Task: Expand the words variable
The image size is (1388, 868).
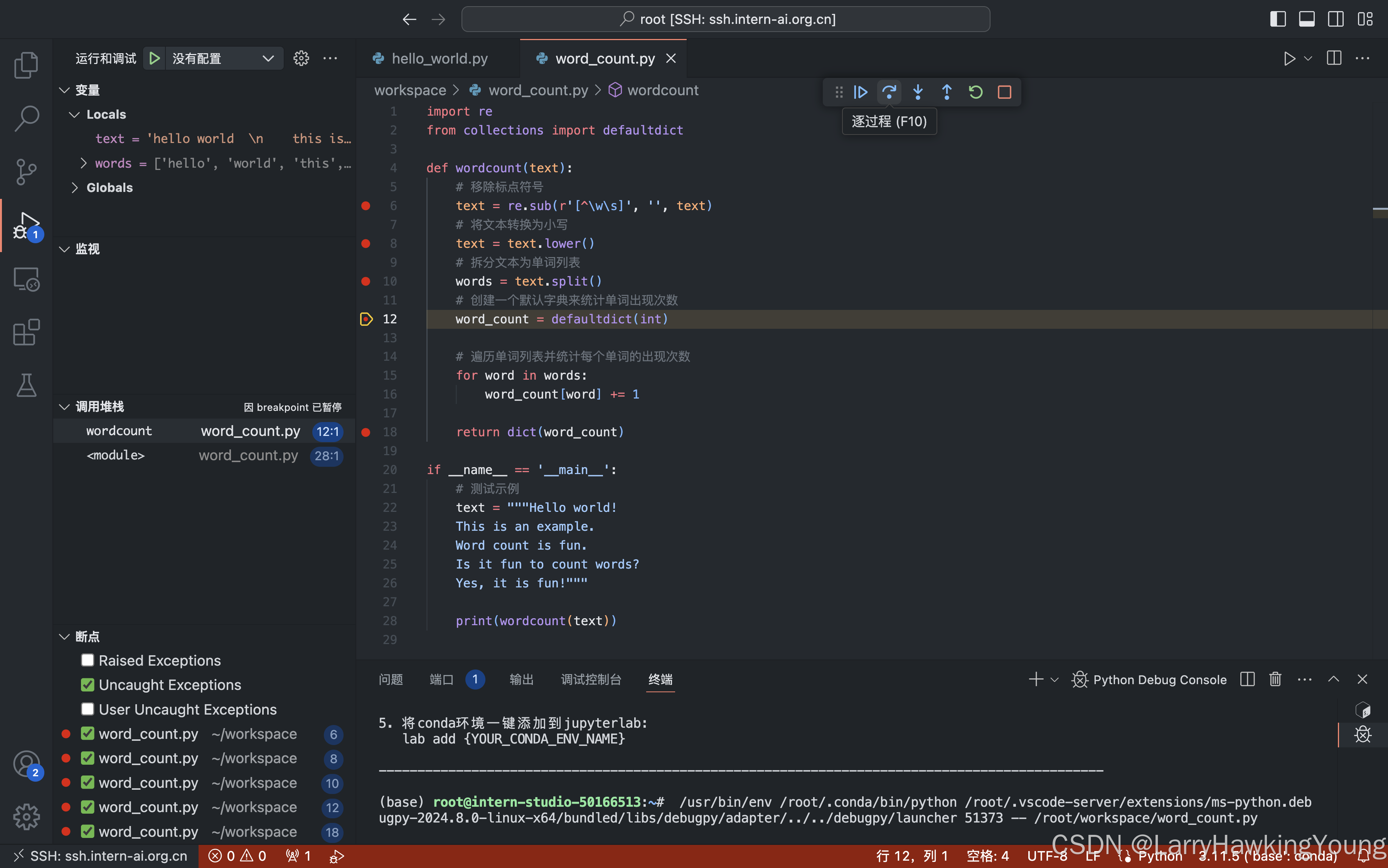Action: coord(83,163)
